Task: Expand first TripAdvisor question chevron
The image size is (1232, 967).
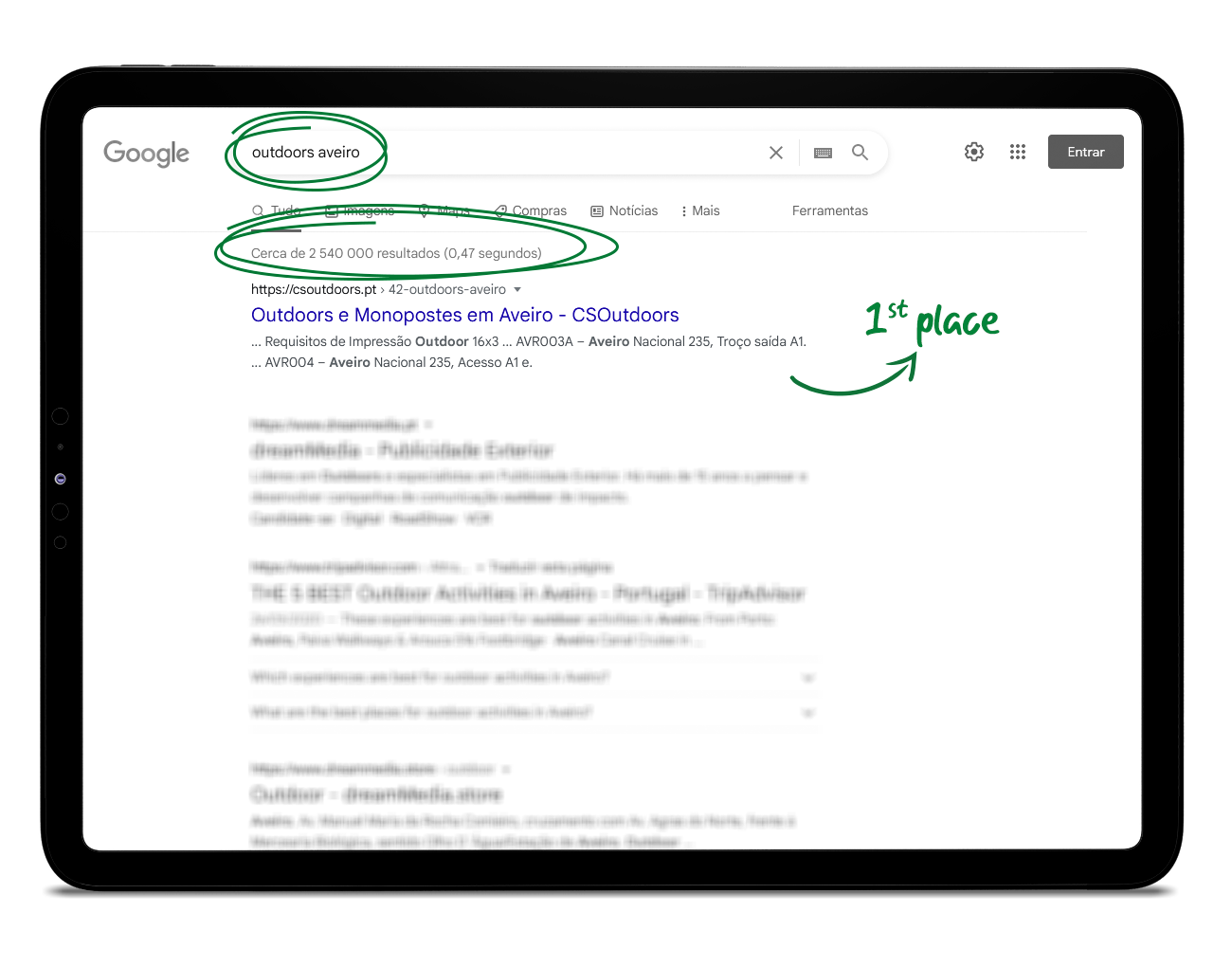Action: tap(808, 677)
